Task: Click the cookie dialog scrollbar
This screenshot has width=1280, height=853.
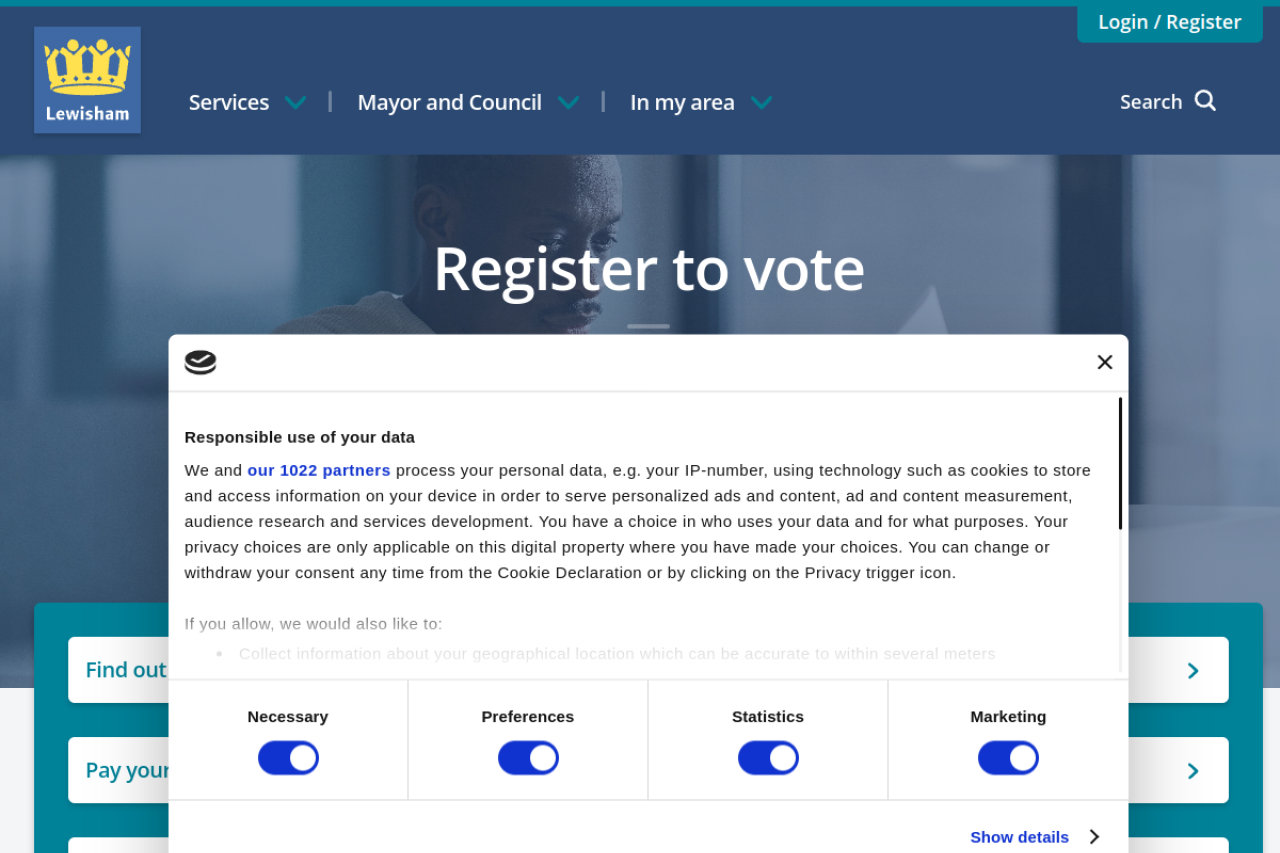Action: pos(1120,464)
